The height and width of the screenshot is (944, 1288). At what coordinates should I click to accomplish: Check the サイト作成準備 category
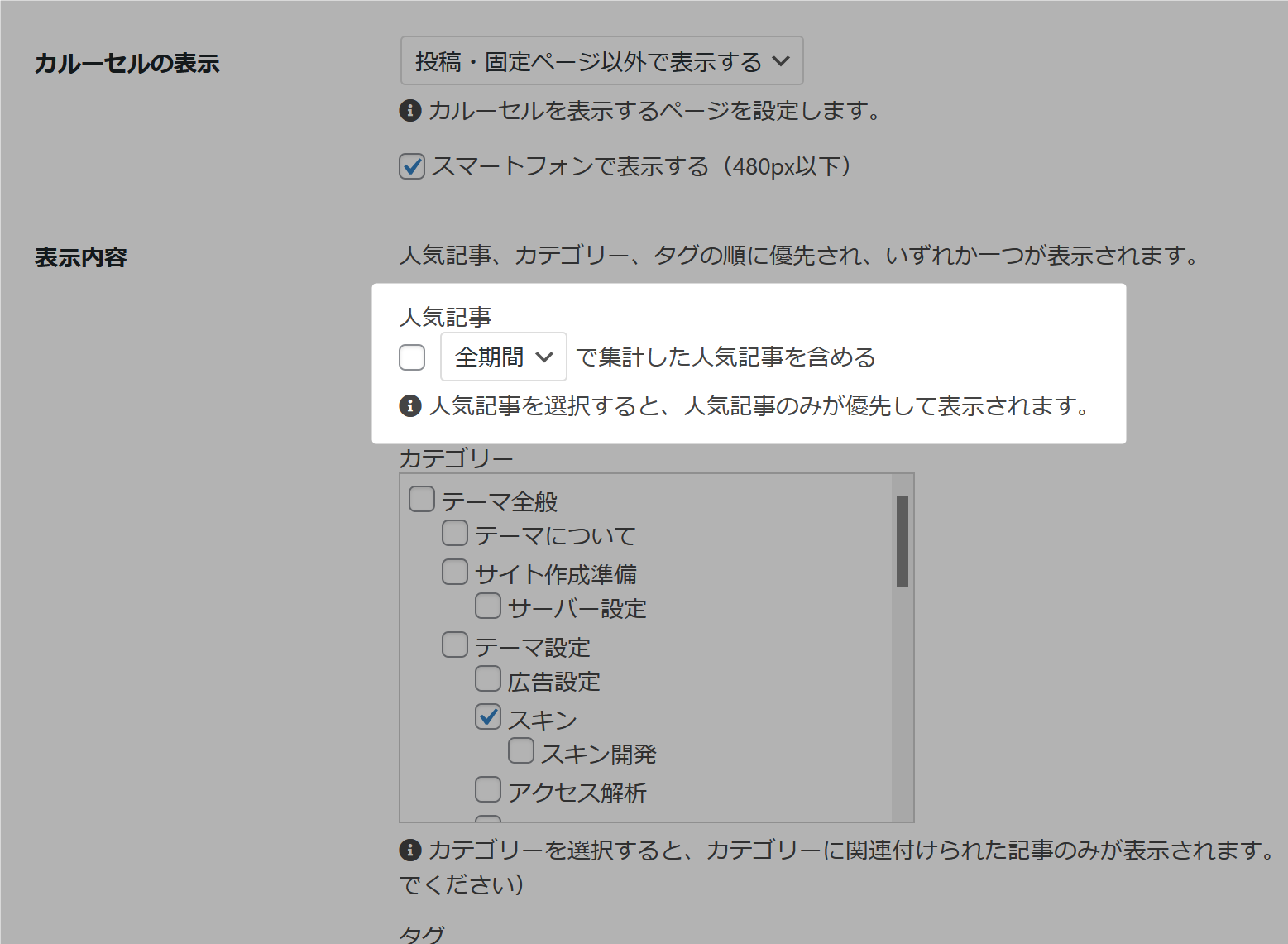point(455,572)
